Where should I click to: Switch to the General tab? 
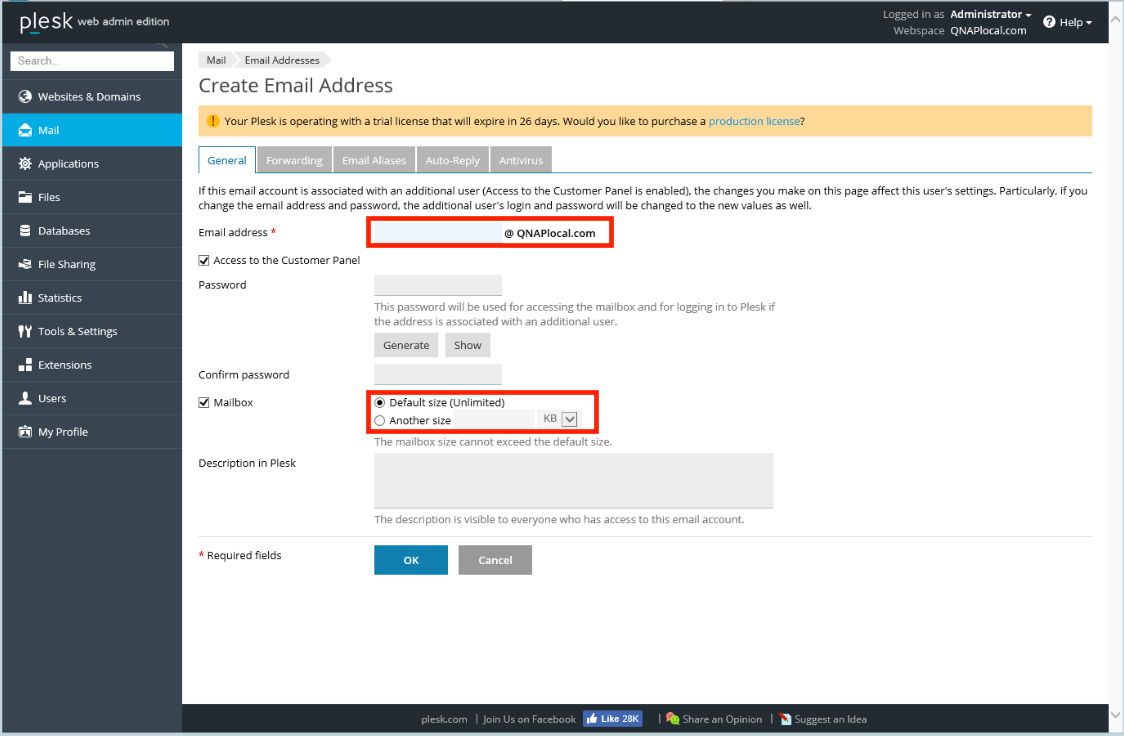[x=227, y=160]
